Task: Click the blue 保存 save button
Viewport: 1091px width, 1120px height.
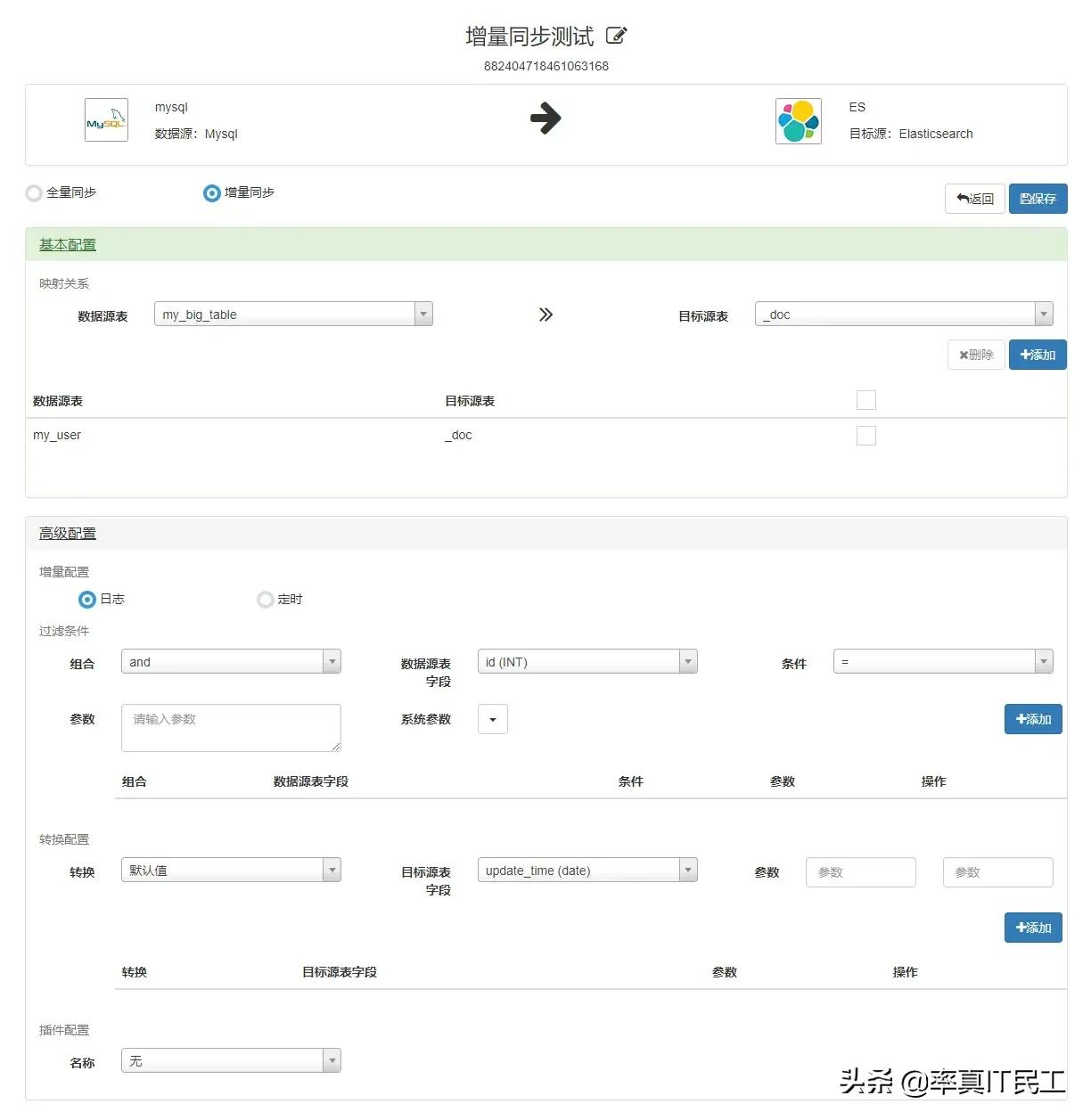Action: tap(1038, 198)
